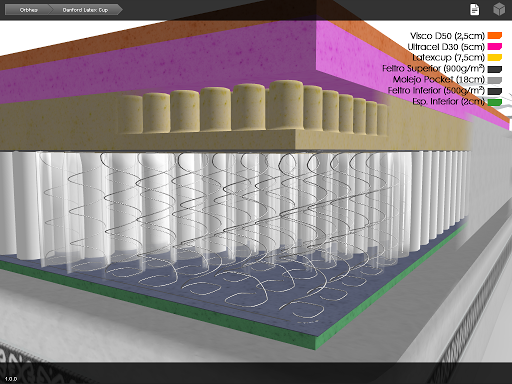Click the tallest latex cup in the 3D model
512x384 pixels.
[x=286, y=105]
